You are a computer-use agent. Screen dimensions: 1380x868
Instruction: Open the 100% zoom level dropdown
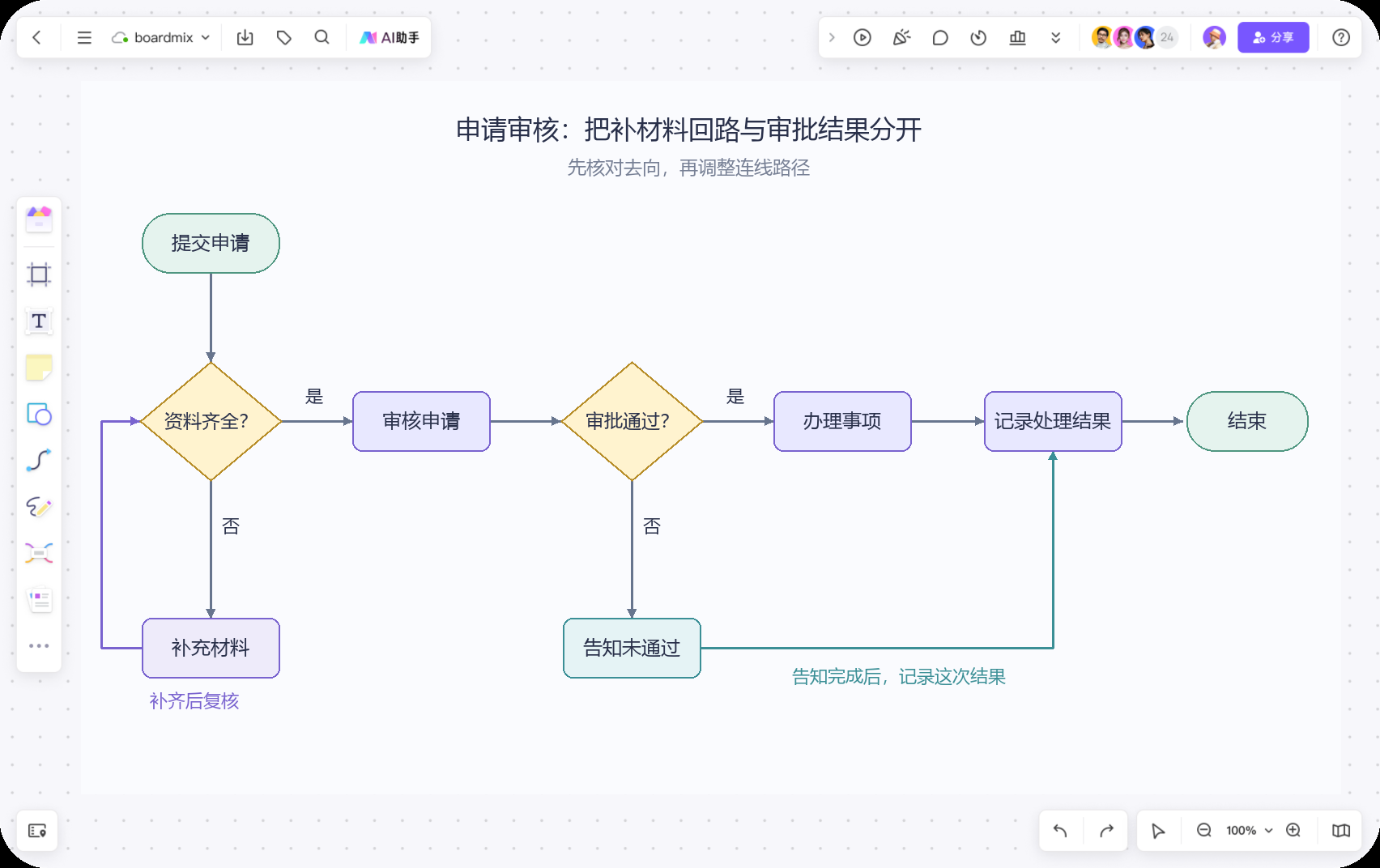coord(1249,831)
